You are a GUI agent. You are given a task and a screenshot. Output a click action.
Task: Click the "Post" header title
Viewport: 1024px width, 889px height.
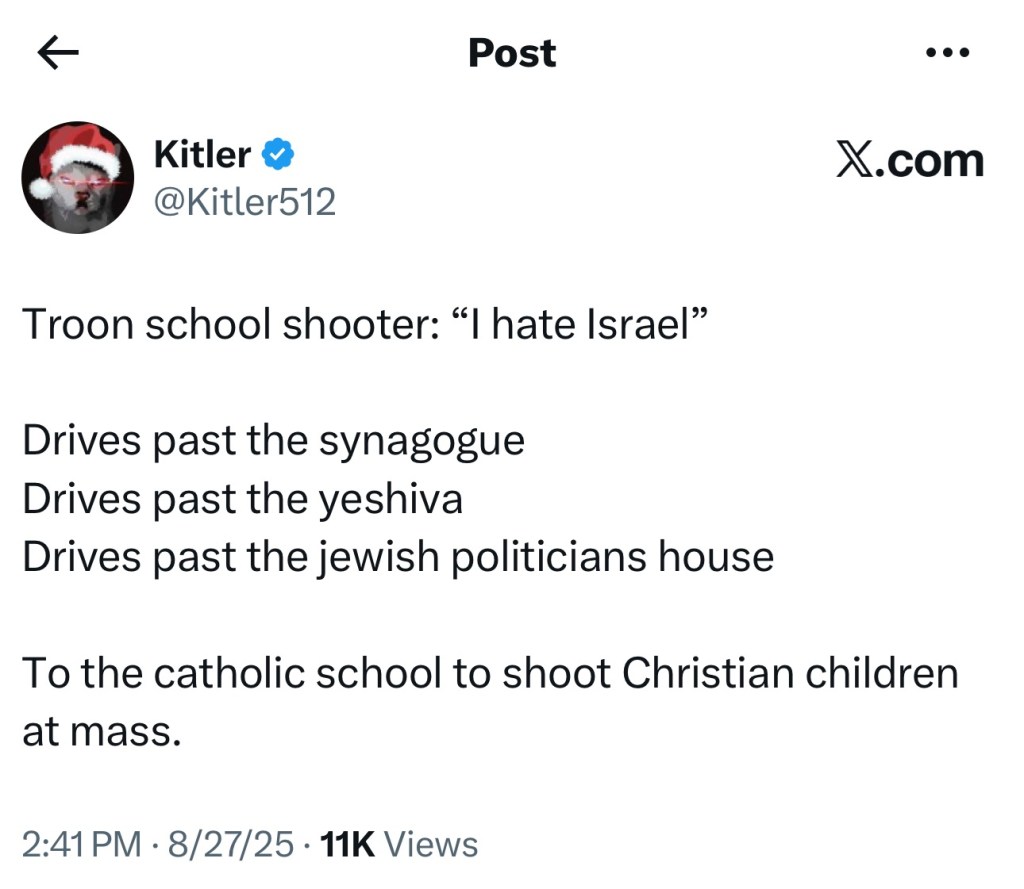click(x=512, y=53)
